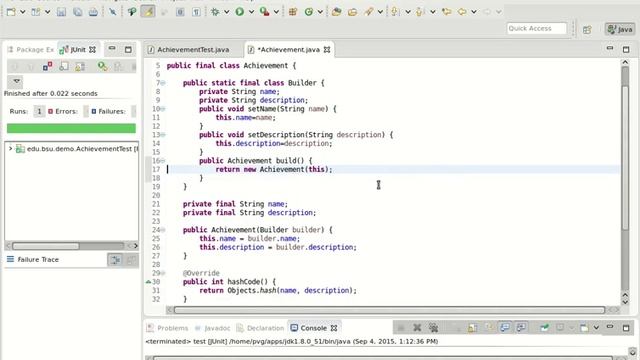Viewport: 640px width, 360px height.
Task: Click Remove Launch X icon in Console
Action: pyautogui.click(x=417, y=327)
